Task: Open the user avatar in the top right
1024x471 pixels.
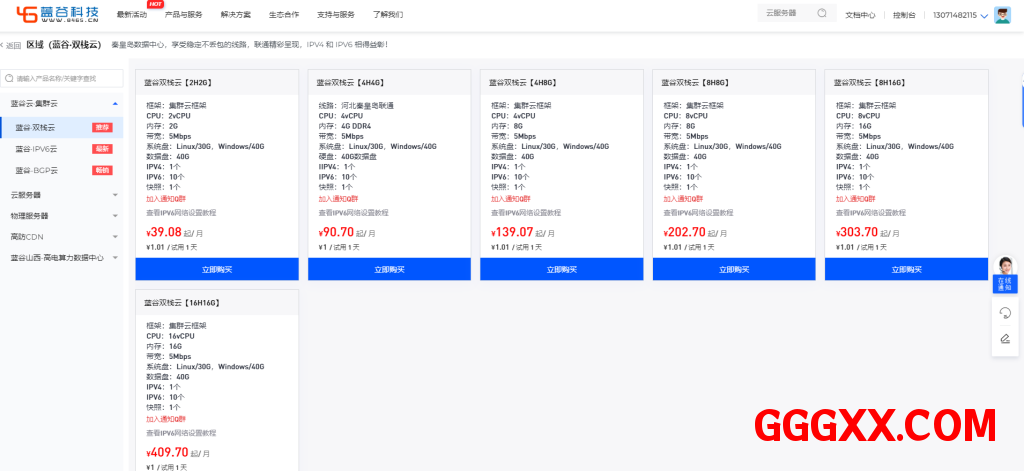Action: (x=1002, y=15)
